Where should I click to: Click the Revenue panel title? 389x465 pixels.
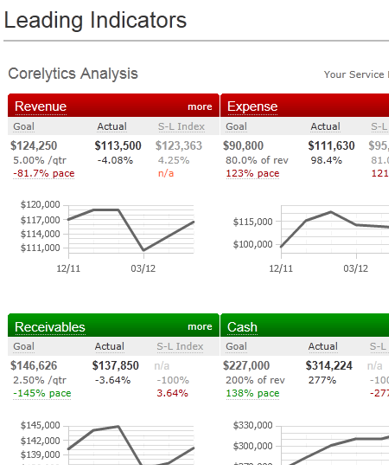[41, 106]
